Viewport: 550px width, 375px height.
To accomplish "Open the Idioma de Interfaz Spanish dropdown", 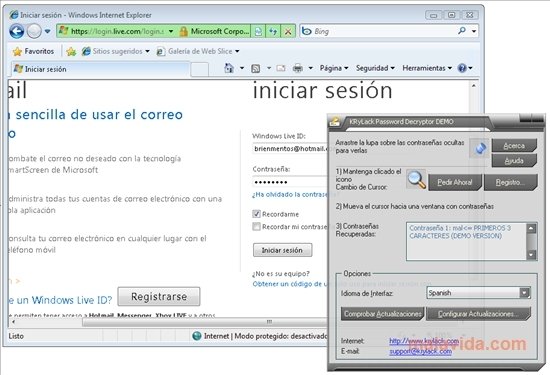I will (478, 293).
